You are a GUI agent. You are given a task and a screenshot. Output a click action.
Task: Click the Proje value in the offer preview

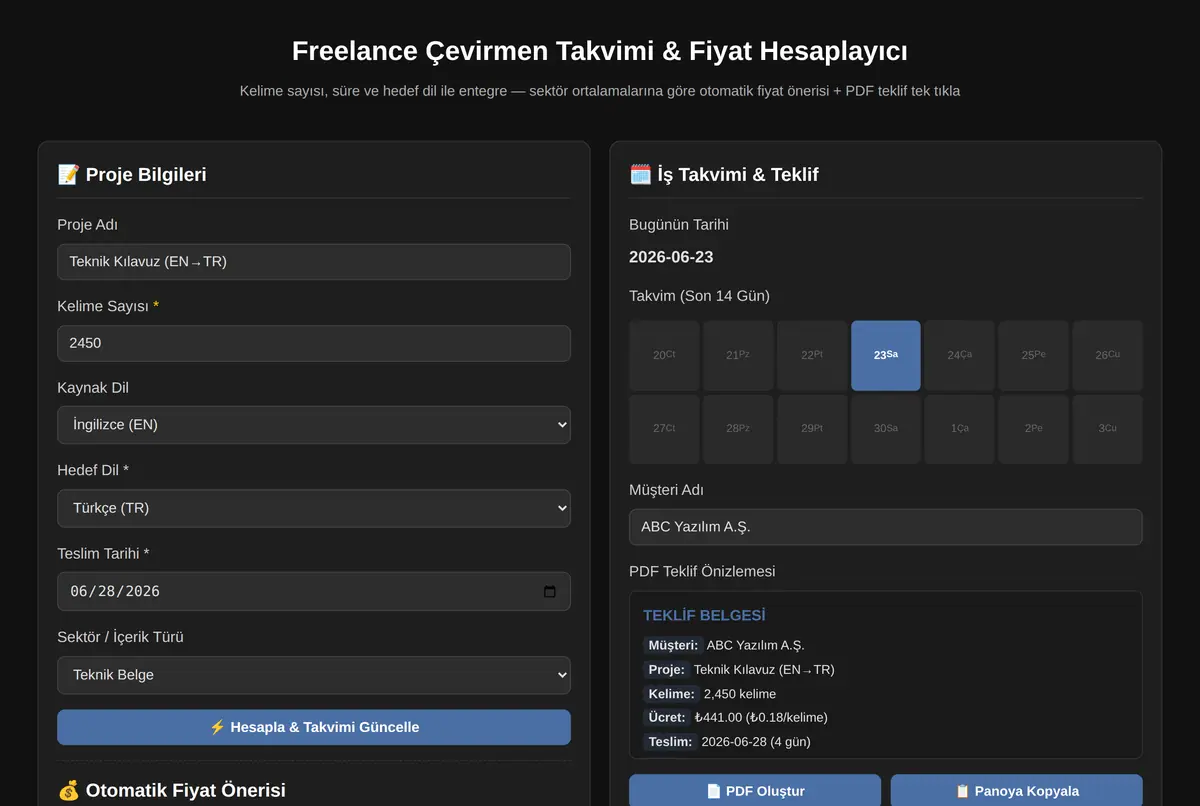(x=764, y=669)
